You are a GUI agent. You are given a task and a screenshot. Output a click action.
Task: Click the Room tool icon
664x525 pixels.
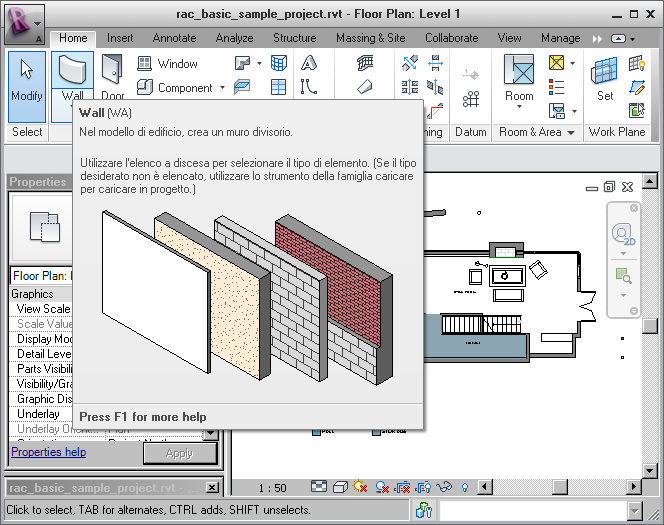(x=519, y=69)
